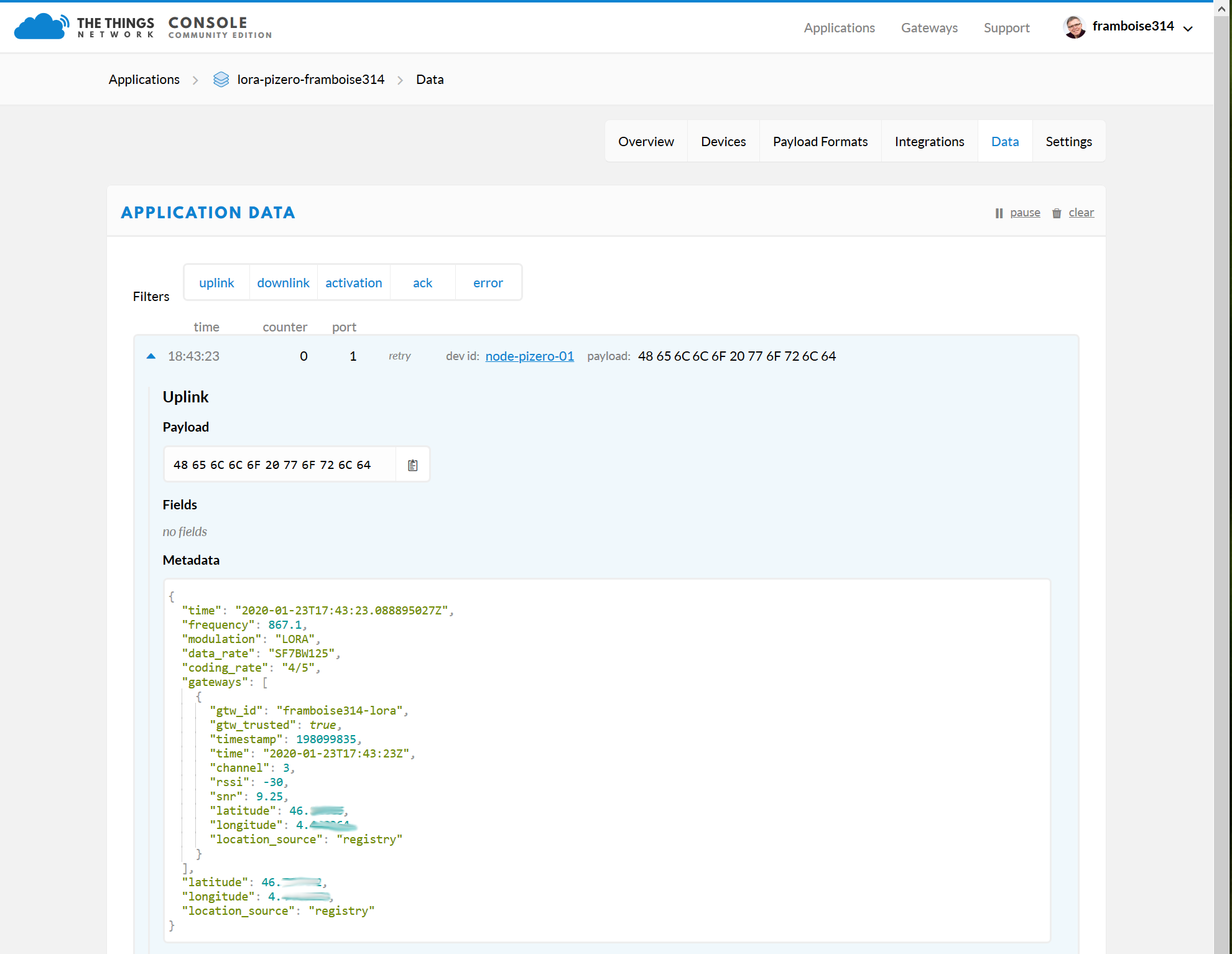This screenshot has width=1232, height=954.
Task: Click the Metadata heading
Action: point(191,560)
